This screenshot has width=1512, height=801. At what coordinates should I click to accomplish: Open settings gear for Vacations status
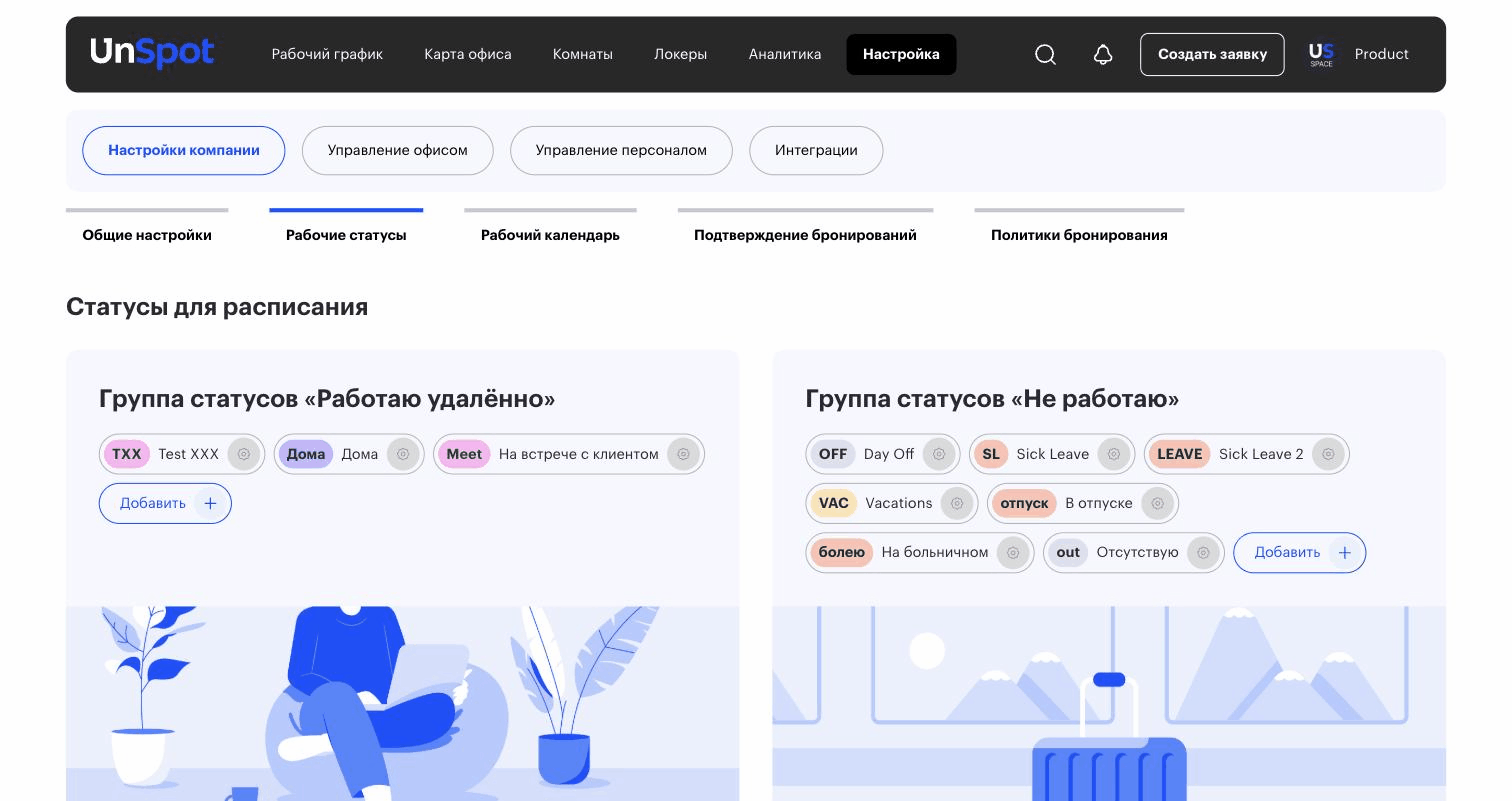tap(957, 503)
